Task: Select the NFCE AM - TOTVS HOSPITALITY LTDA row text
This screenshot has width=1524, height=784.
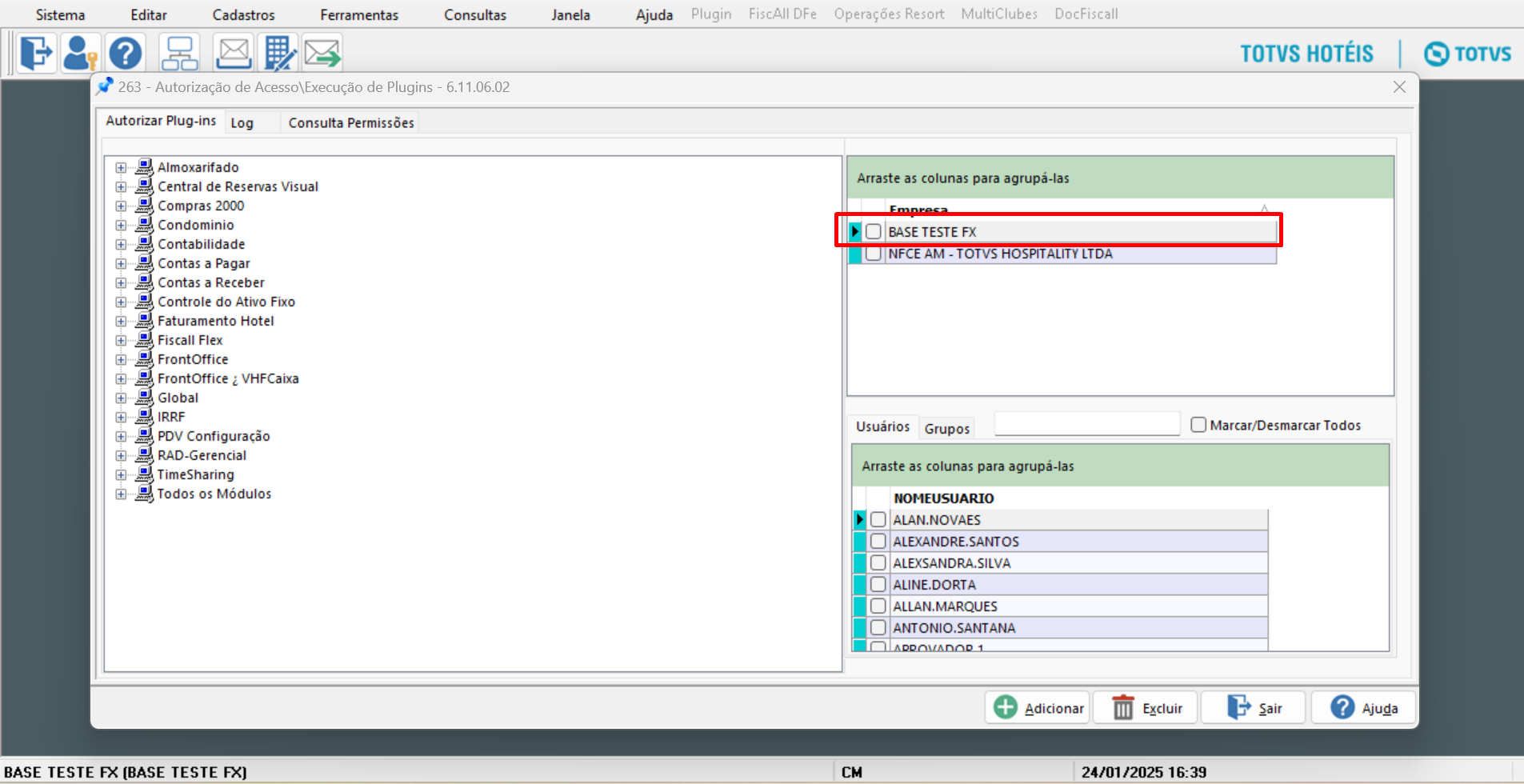Action: tap(1000, 254)
